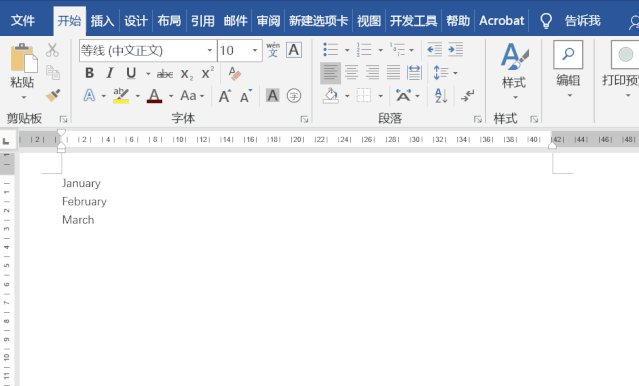This screenshot has width=639, height=386.
Task: Open font dialog launcher in 字体 group
Action: tap(304, 119)
